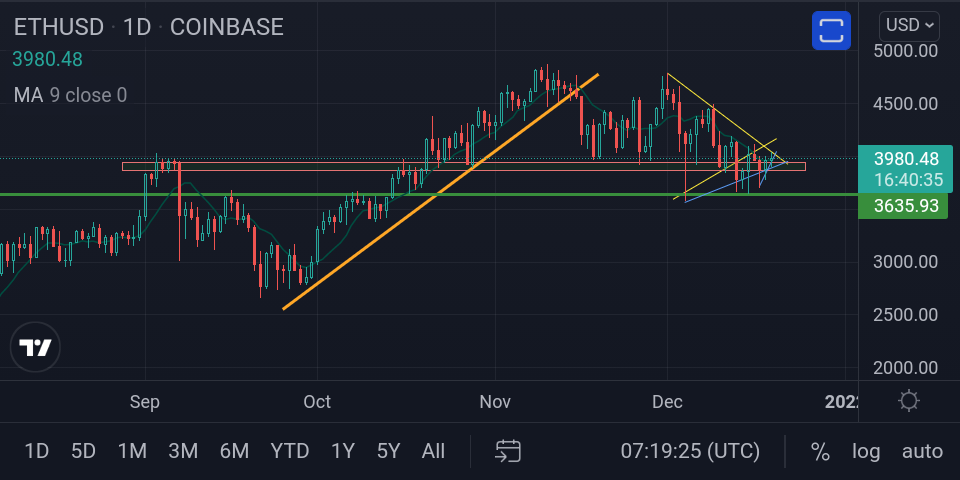Open timezone menu showing 07:19:25 (UTC)
The height and width of the screenshot is (480, 960).
[x=690, y=452]
